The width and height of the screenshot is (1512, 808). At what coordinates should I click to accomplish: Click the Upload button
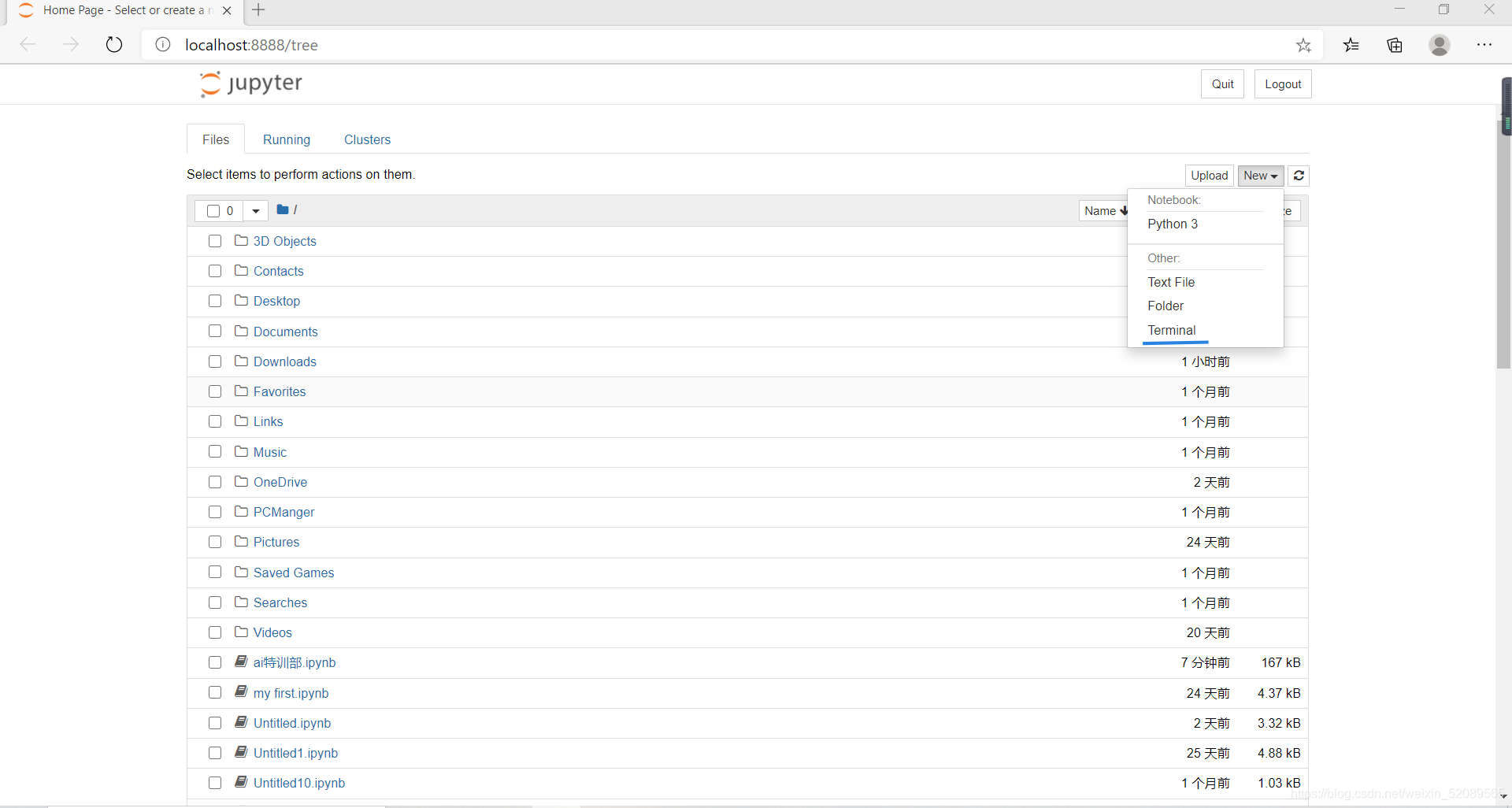[x=1210, y=176]
